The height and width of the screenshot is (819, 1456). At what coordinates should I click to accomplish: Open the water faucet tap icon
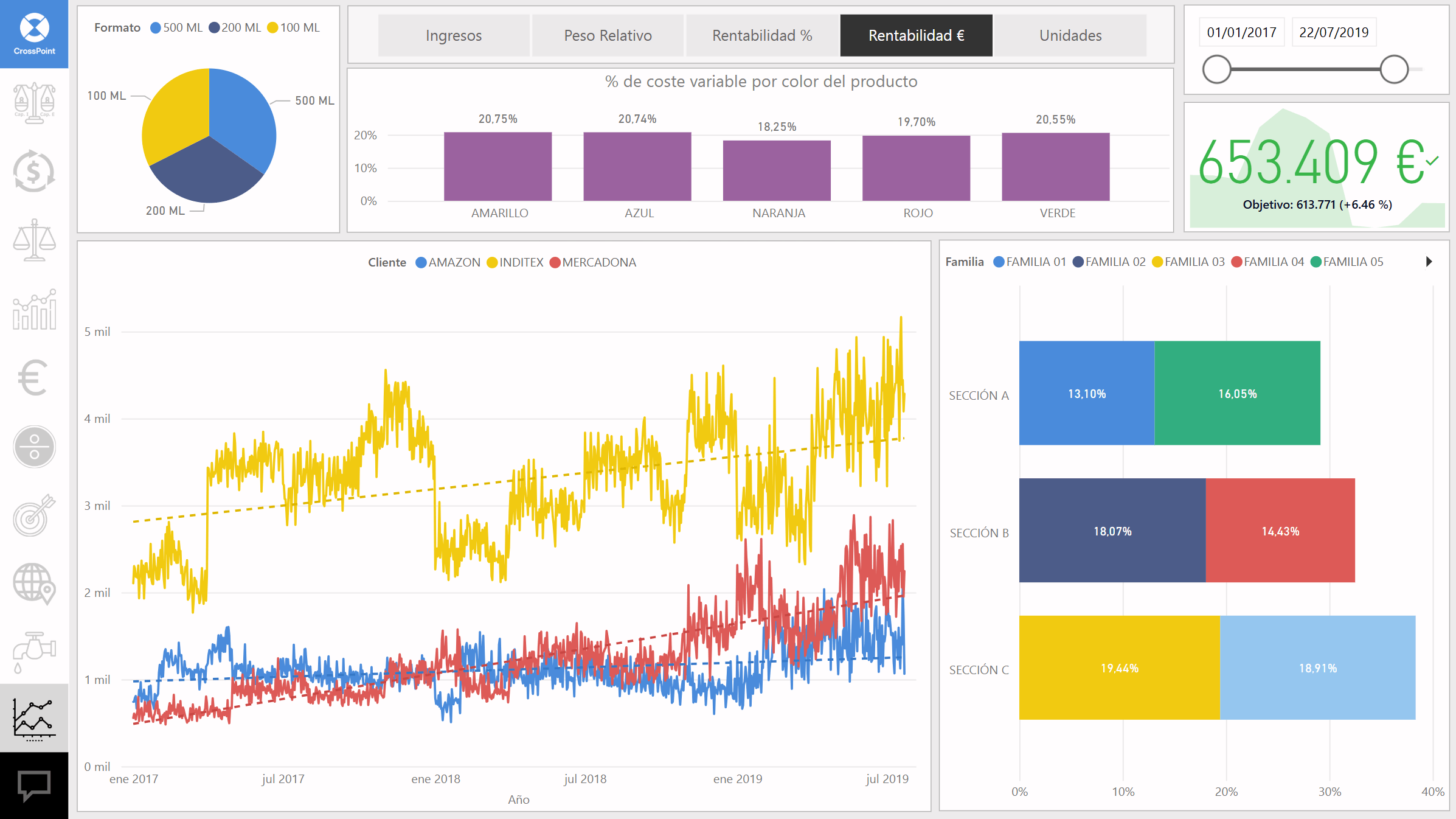tap(34, 652)
